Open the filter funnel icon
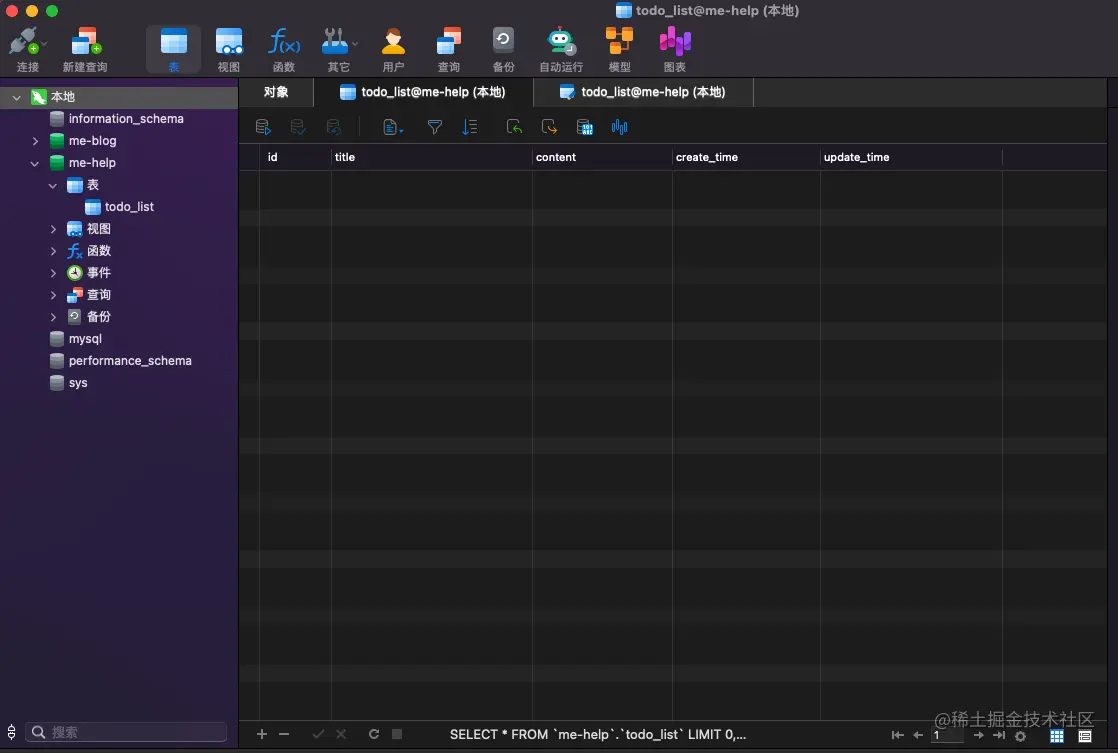The image size is (1118, 753). [x=434, y=127]
